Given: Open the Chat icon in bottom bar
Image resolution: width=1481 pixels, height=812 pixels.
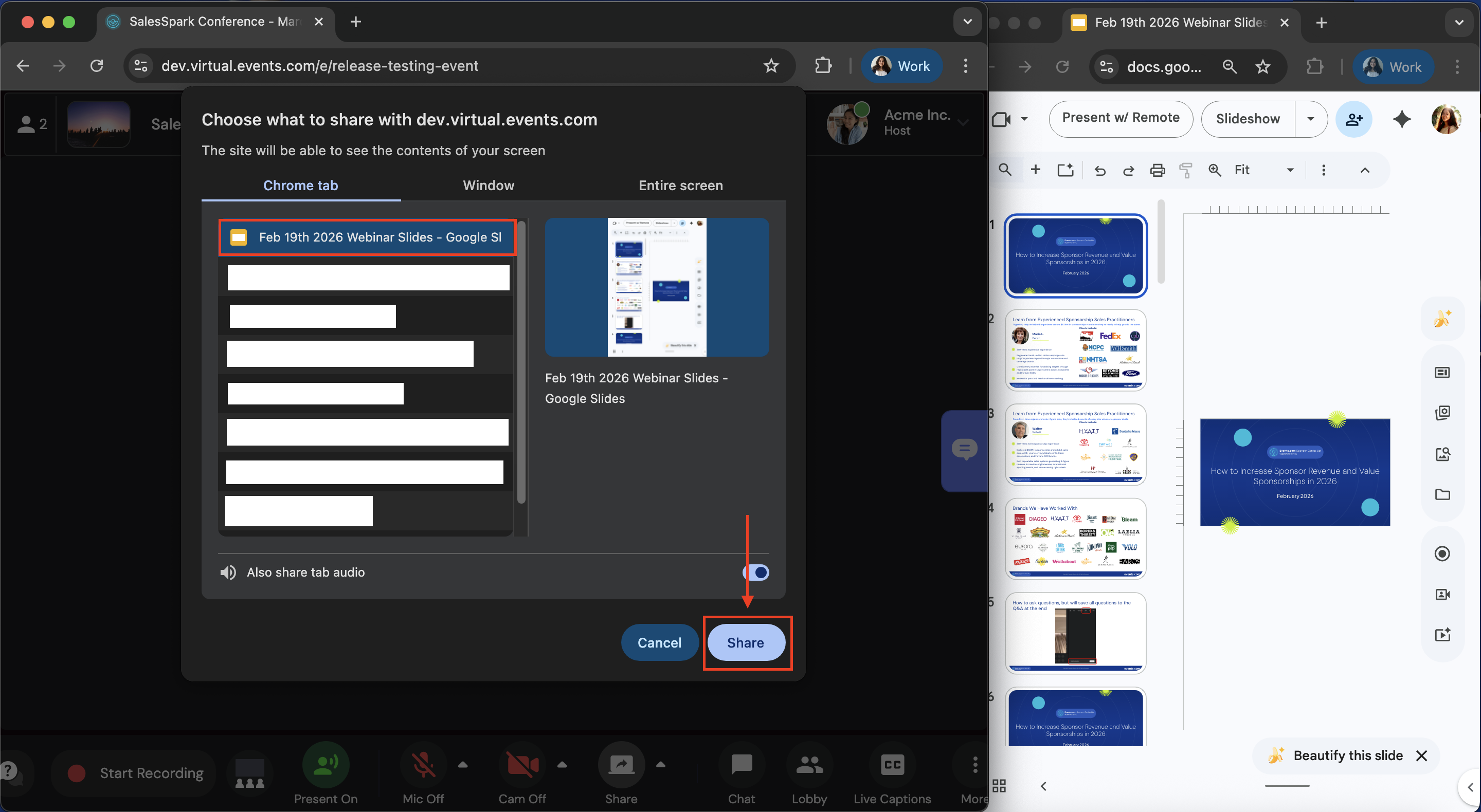Looking at the screenshot, I should (741, 765).
